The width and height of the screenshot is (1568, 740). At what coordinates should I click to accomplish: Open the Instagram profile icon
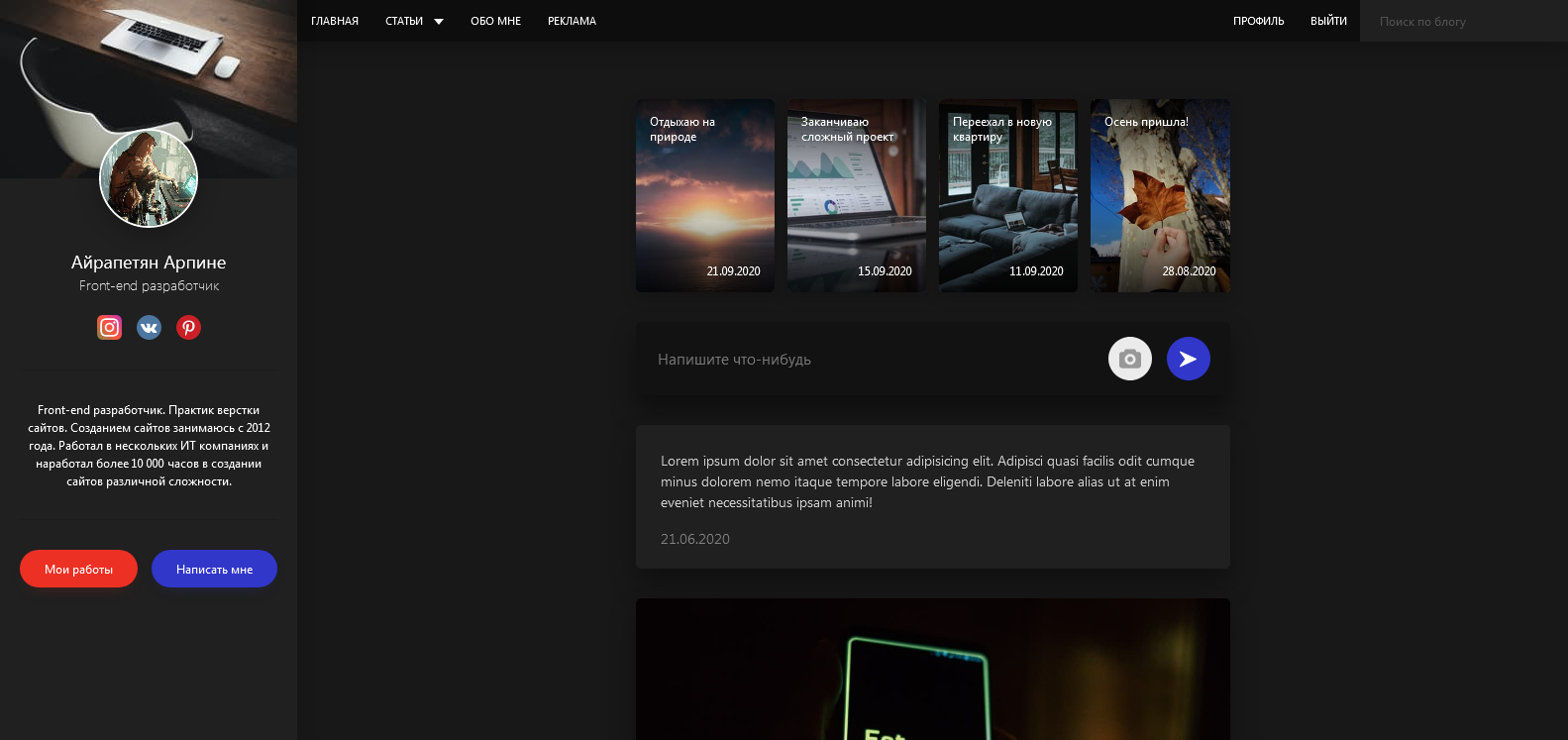coord(109,327)
